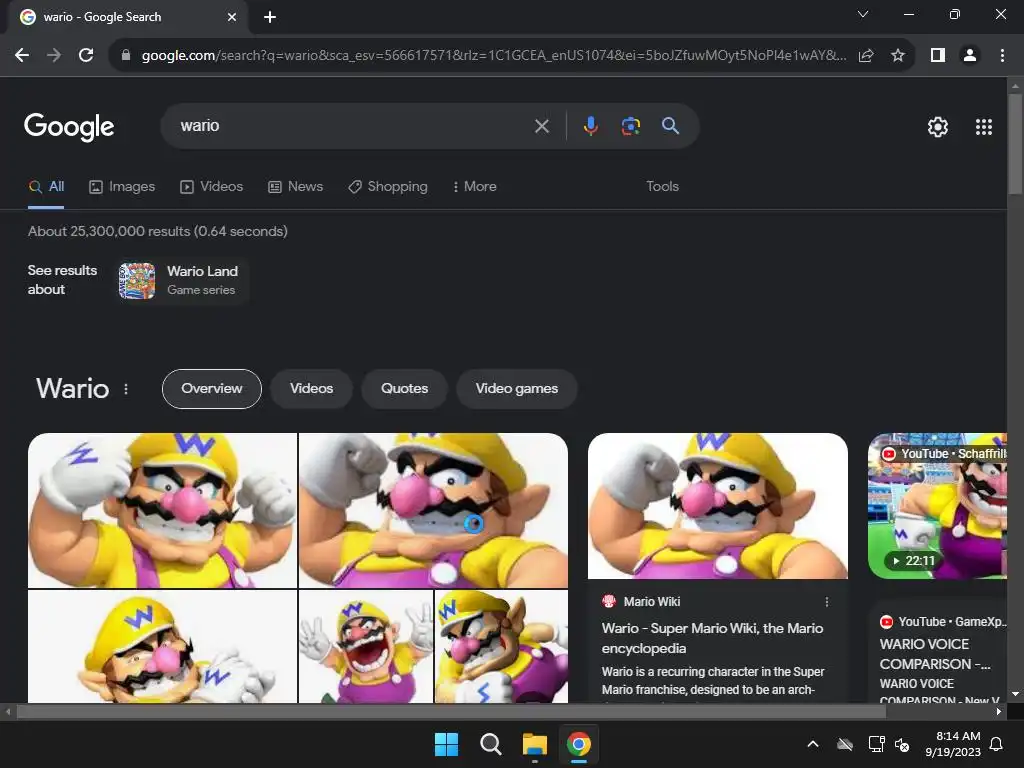Select the Video games chip

pyautogui.click(x=517, y=389)
